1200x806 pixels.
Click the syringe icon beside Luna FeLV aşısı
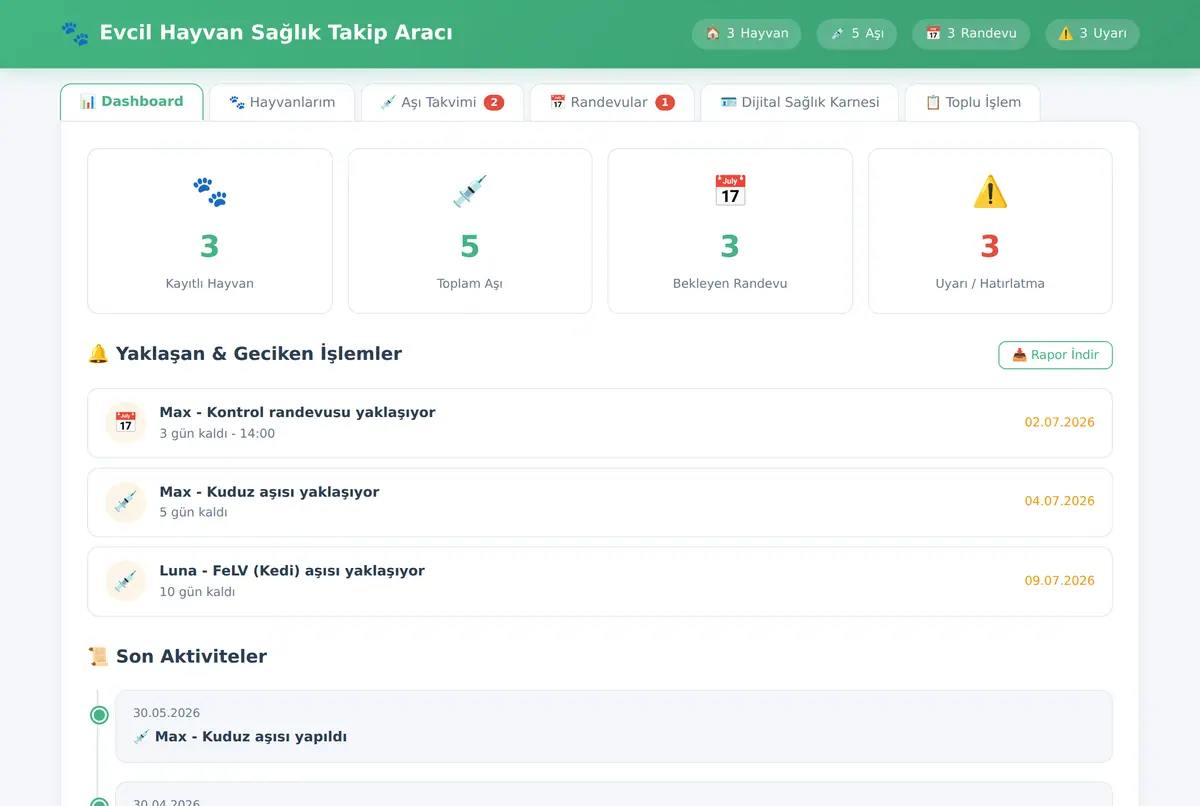tap(126, 581)
